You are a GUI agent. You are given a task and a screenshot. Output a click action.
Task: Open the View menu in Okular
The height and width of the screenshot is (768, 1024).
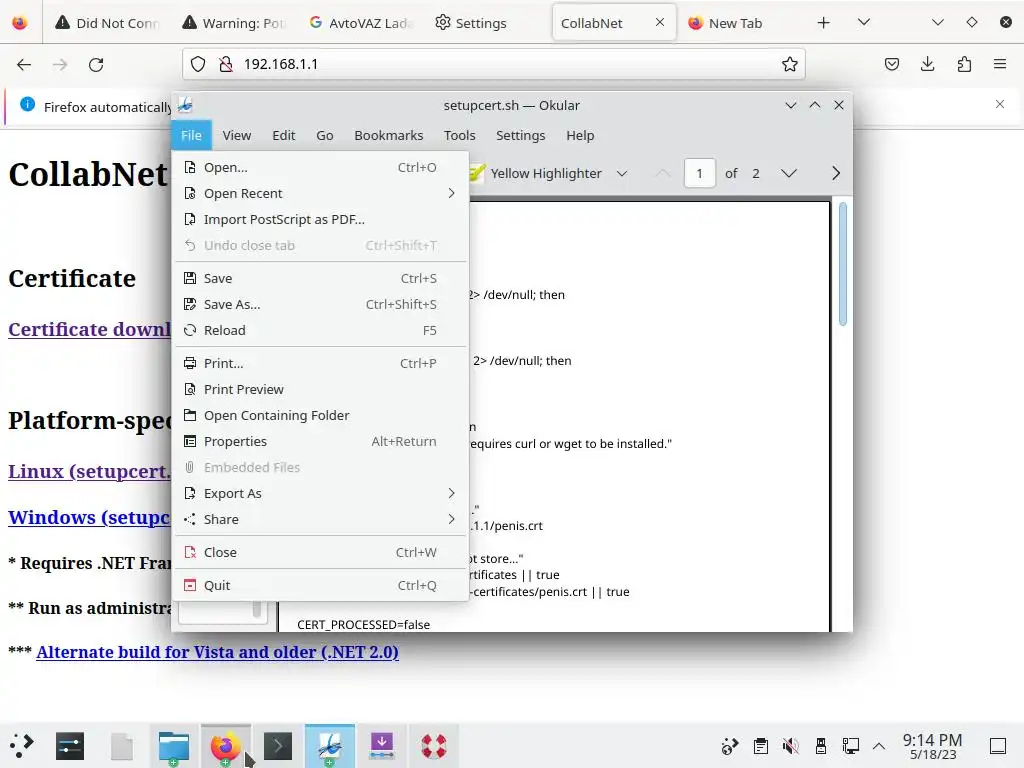click(x=236, y=135)
